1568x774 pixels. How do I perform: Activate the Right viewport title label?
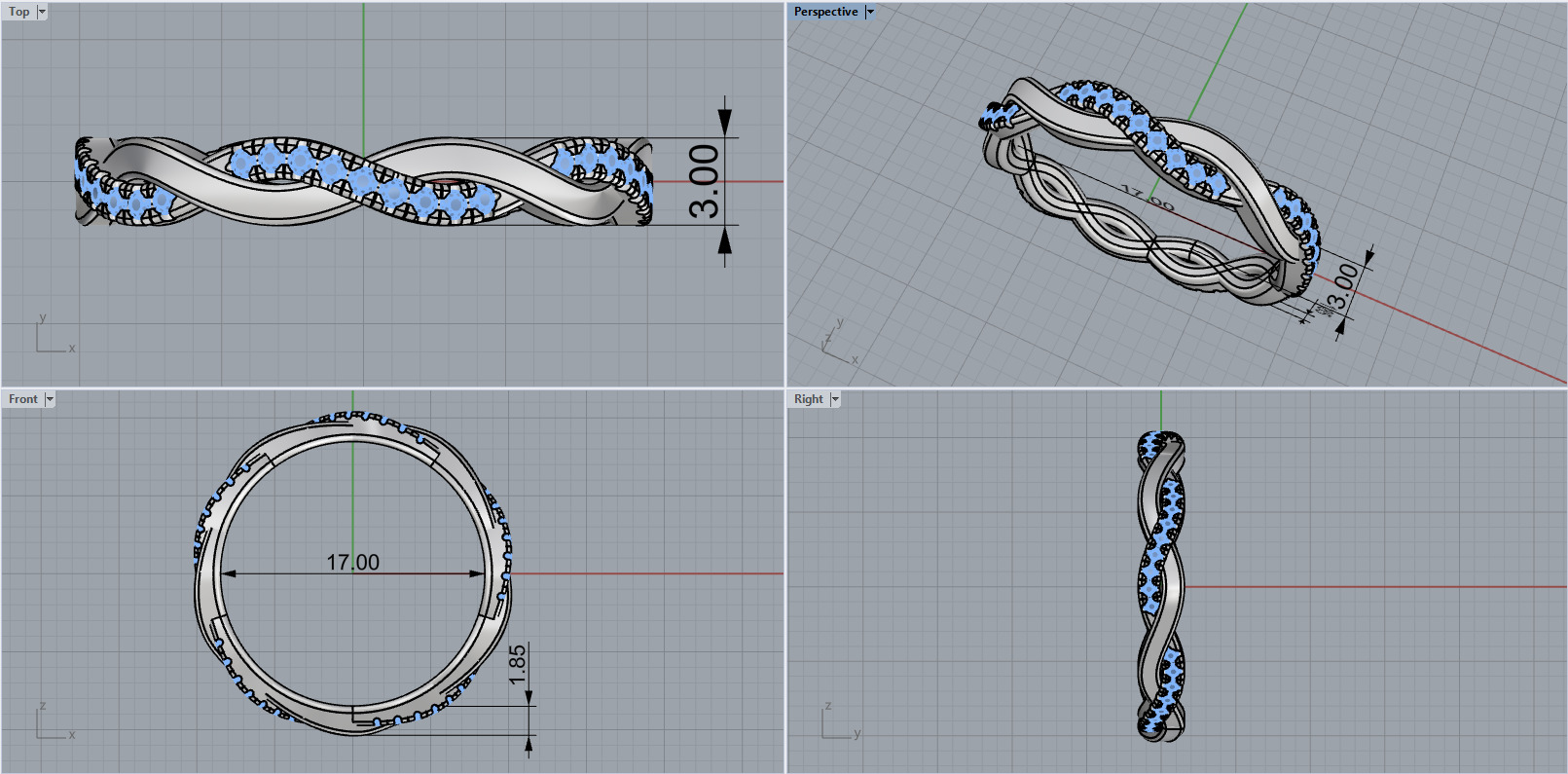pyautogui.click(x=808, y=399)
